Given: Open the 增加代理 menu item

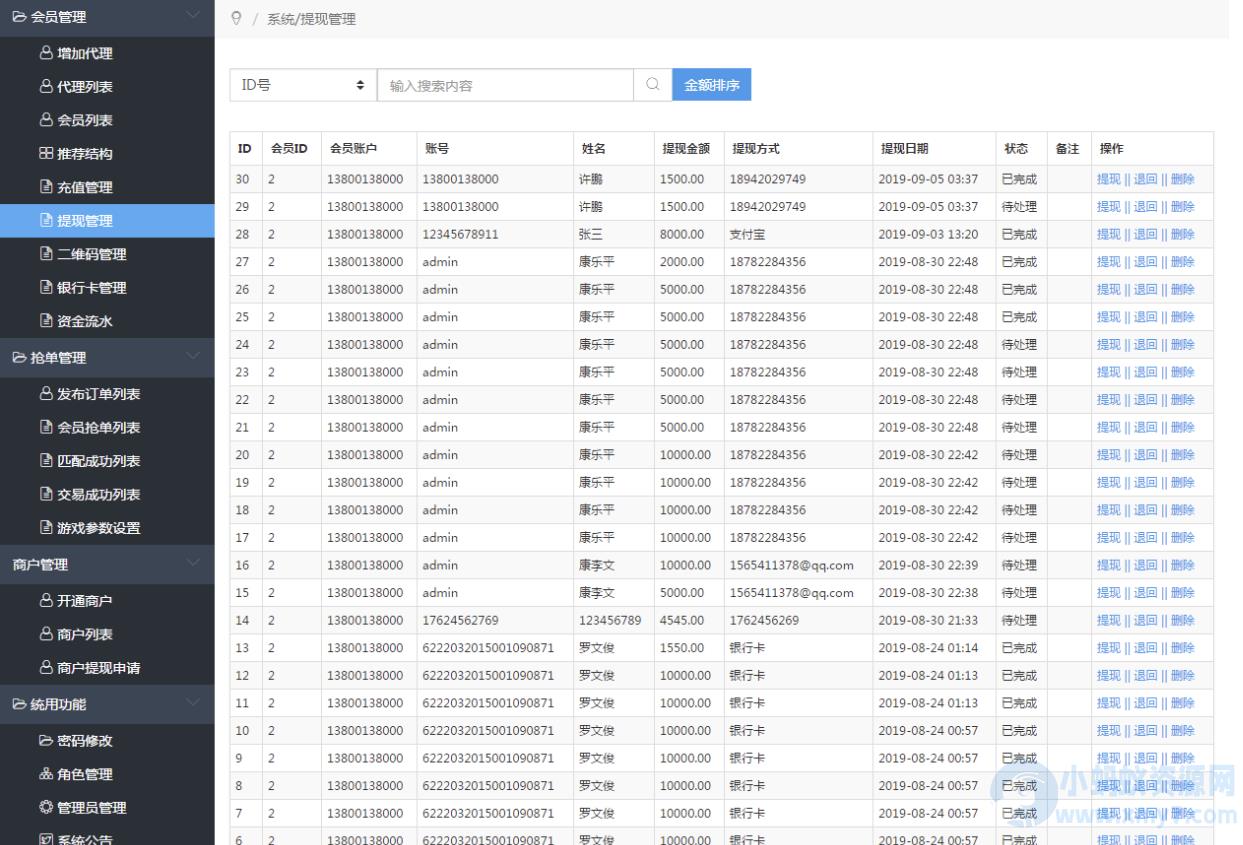Looking at the screenshot, I should coord(107,53).
